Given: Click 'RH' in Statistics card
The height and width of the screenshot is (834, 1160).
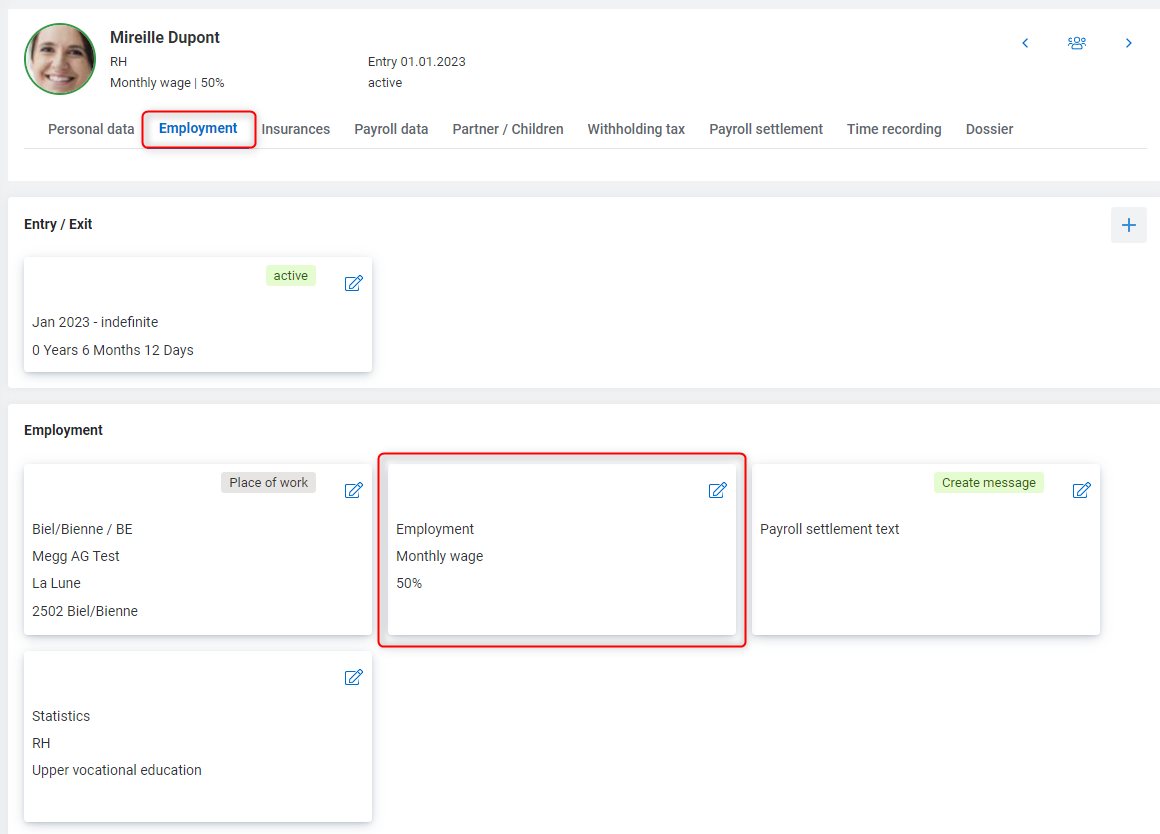Looking at the screenshot, I should 41,743.
